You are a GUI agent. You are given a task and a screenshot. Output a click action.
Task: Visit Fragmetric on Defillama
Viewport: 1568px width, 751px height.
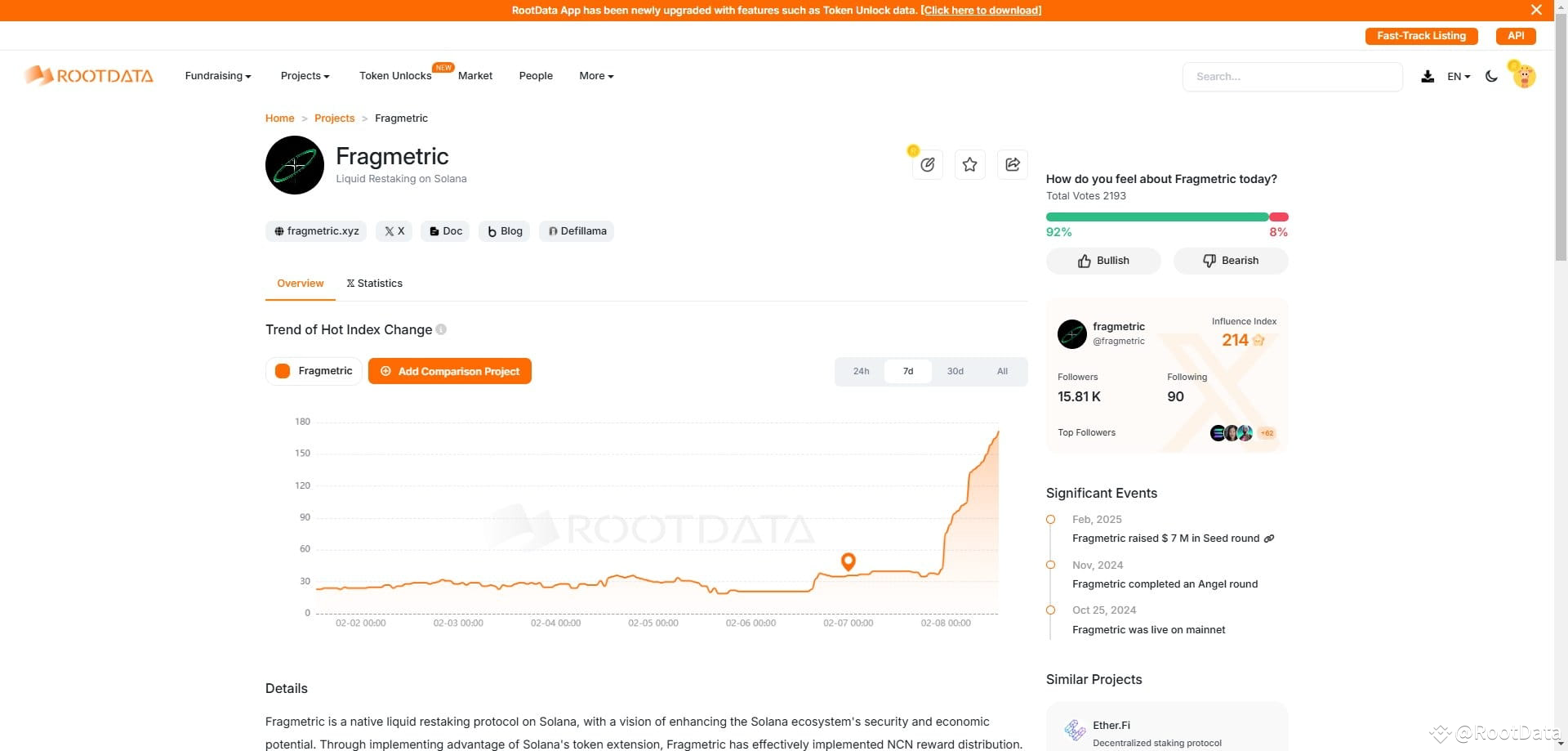pyautogui.click(x=577, y=231)
